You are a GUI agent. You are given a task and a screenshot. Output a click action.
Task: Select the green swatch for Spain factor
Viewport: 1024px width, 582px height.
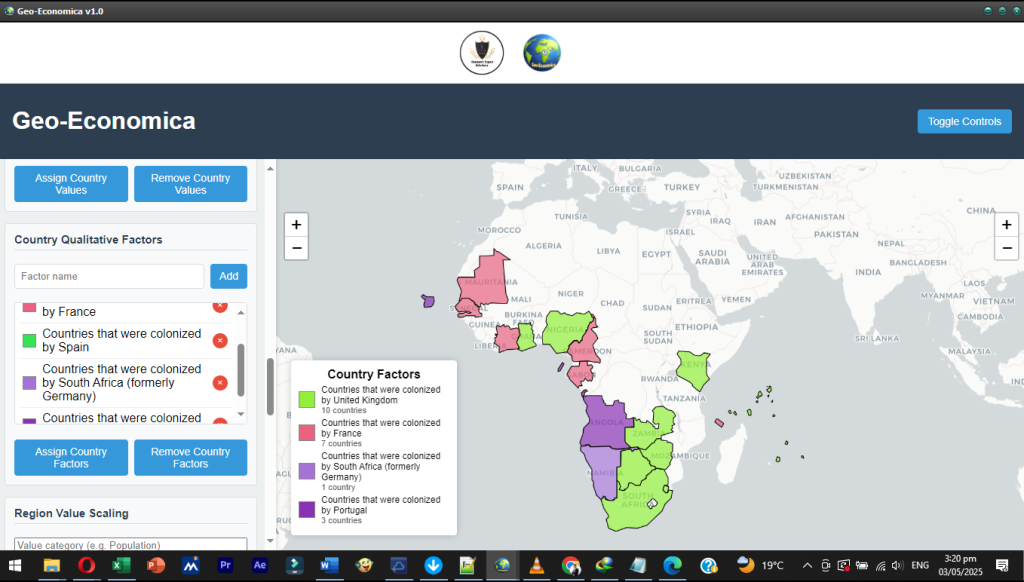pyautogui.click(x=29, y=341)
